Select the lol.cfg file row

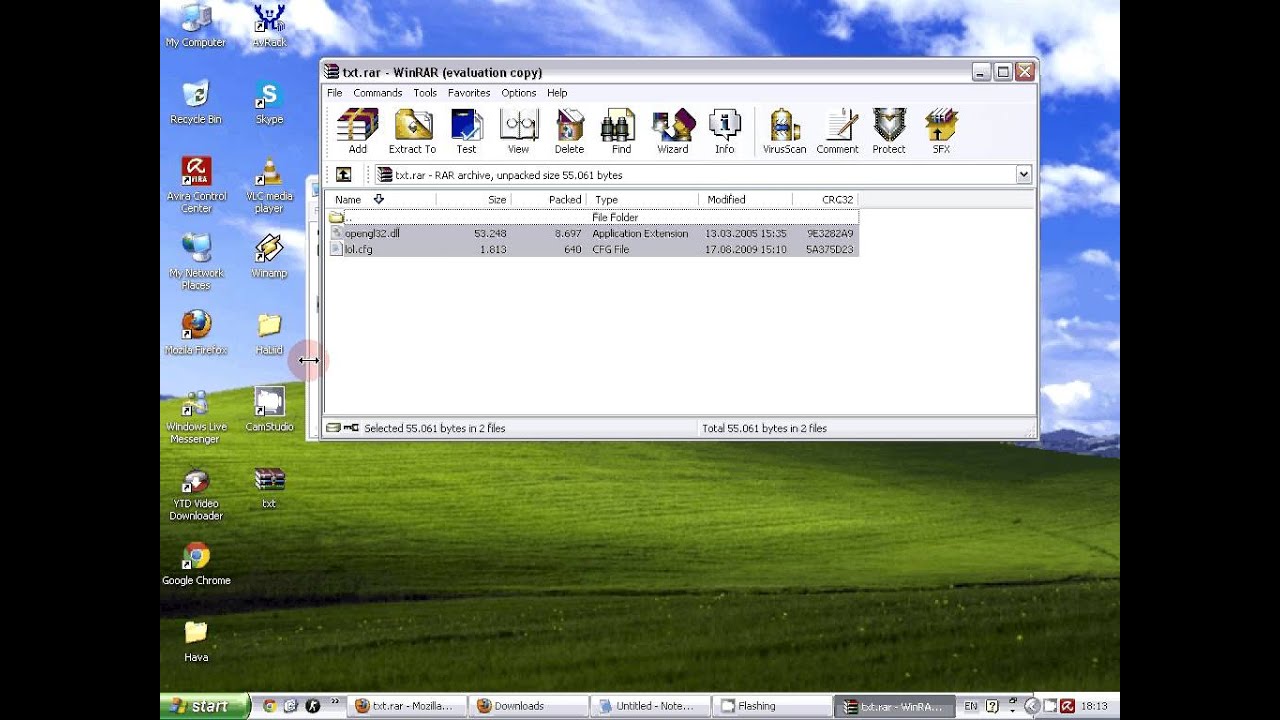(x=592, y=249)
